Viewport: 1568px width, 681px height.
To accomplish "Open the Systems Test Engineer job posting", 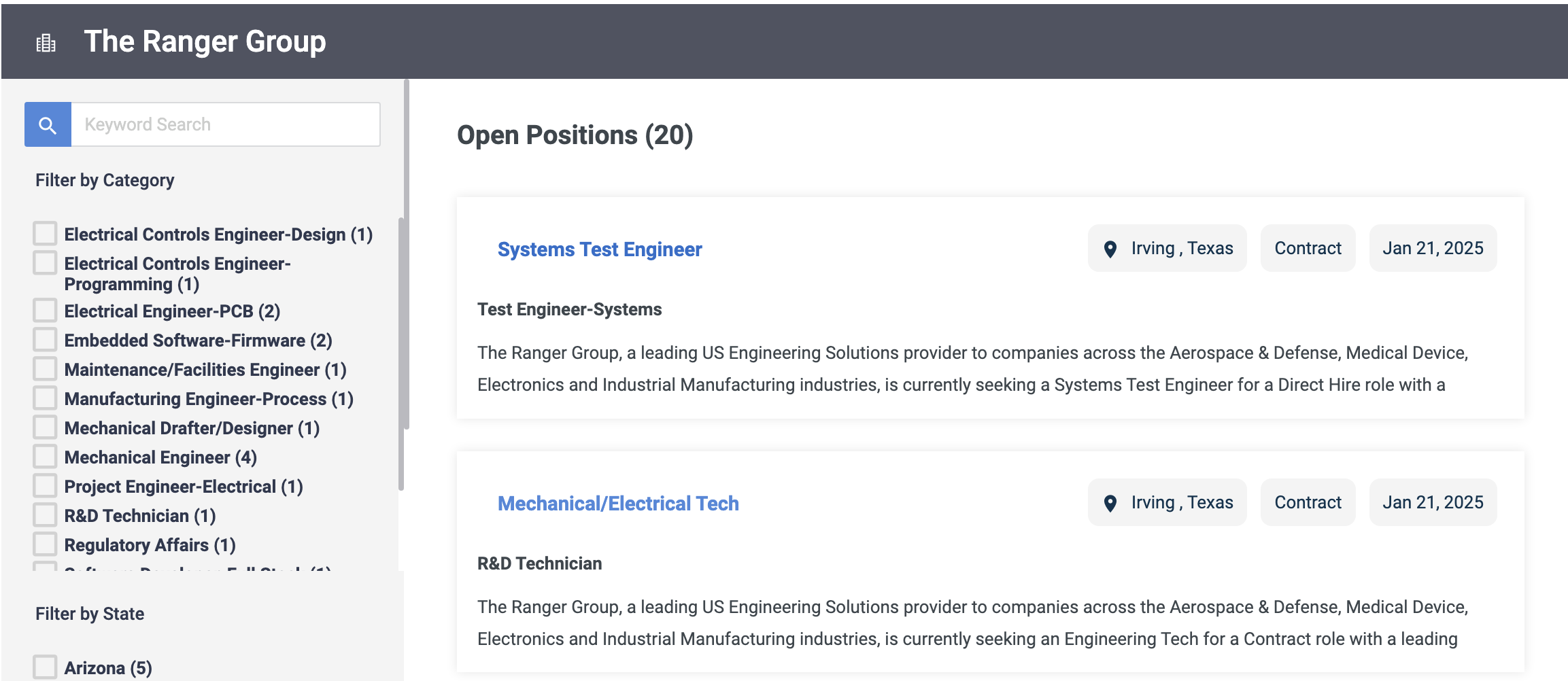I will pyautogui.click(x=600, y=249).
